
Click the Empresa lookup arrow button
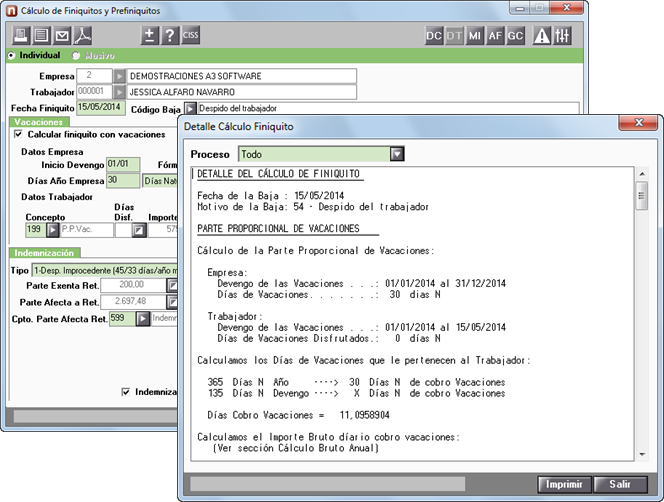pos(119,76)
